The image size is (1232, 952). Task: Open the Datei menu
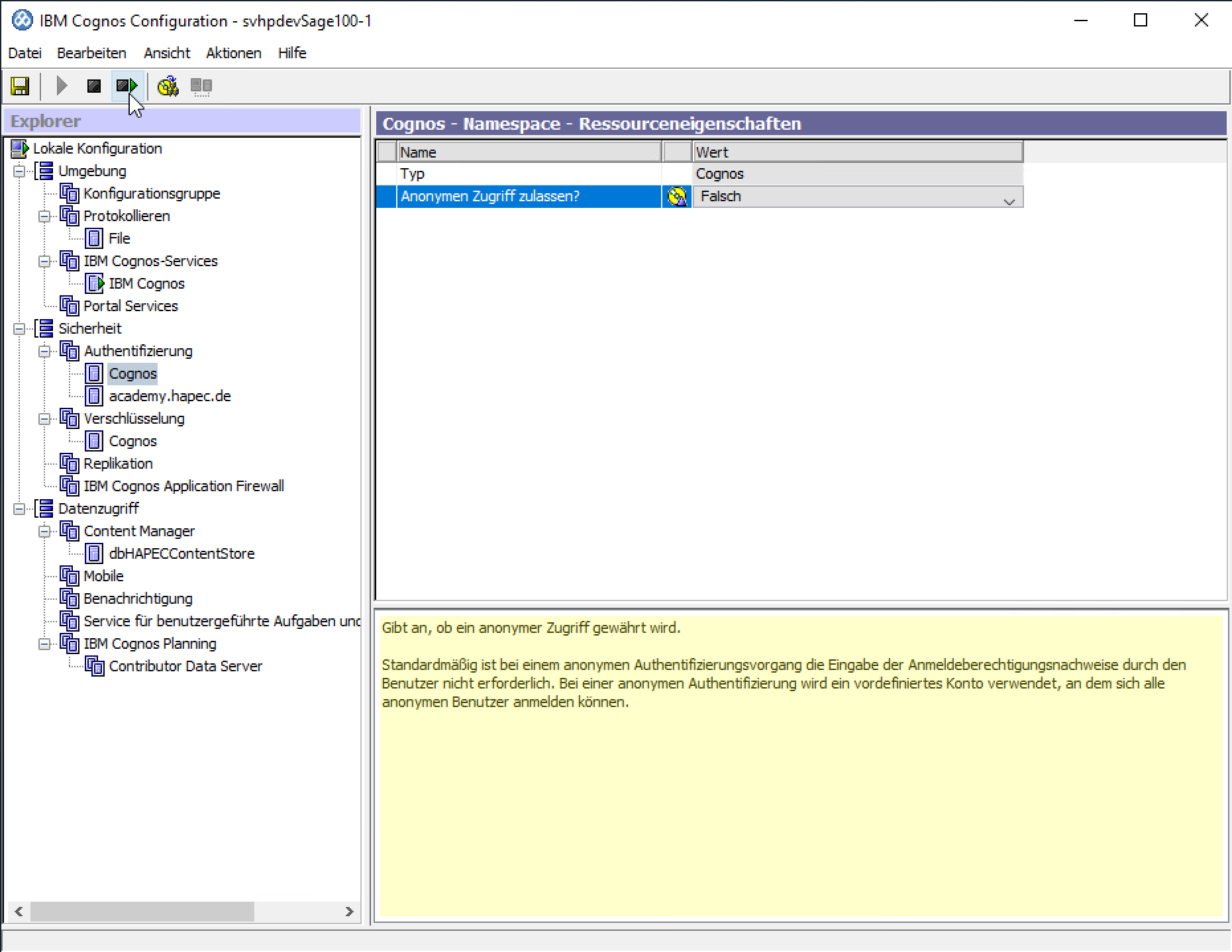pos(25,53)
